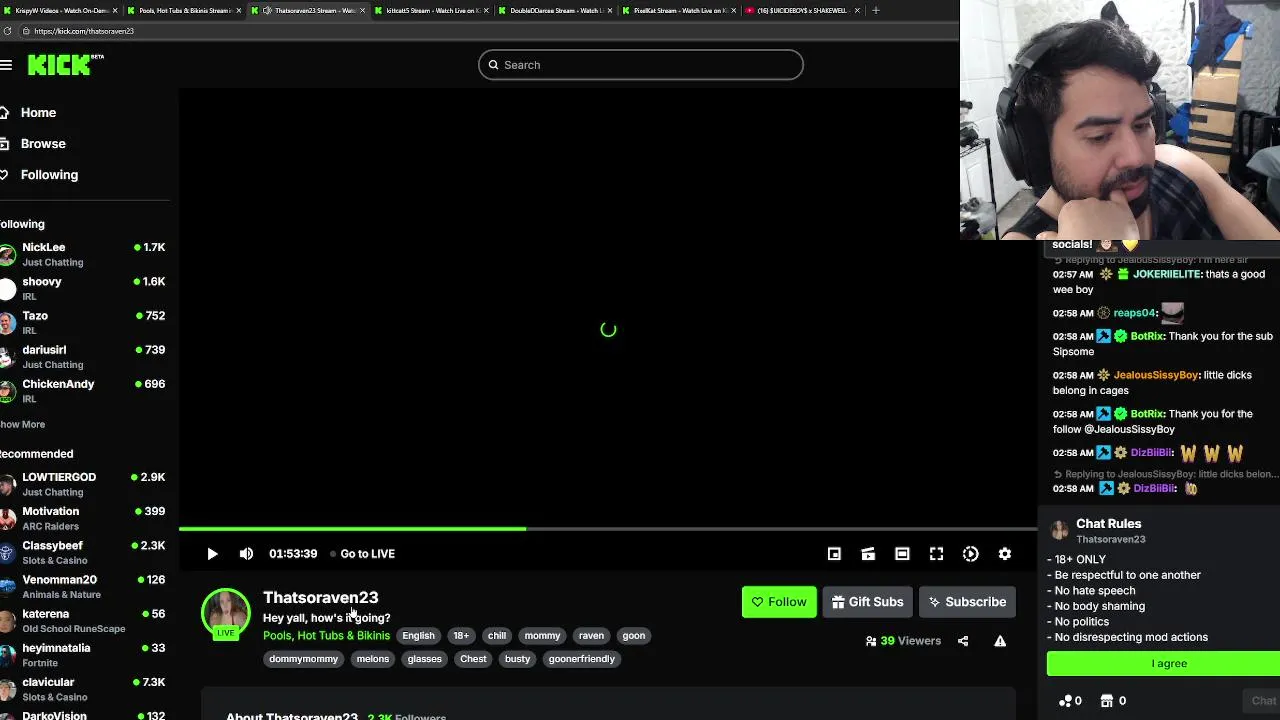
Task: Expand Show More following list
Action: 22,424
